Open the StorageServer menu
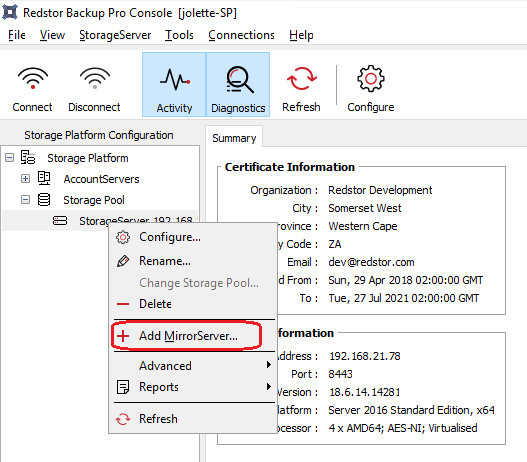The width and height of the screenshot is (527, 462). click(x=115, y=35)
